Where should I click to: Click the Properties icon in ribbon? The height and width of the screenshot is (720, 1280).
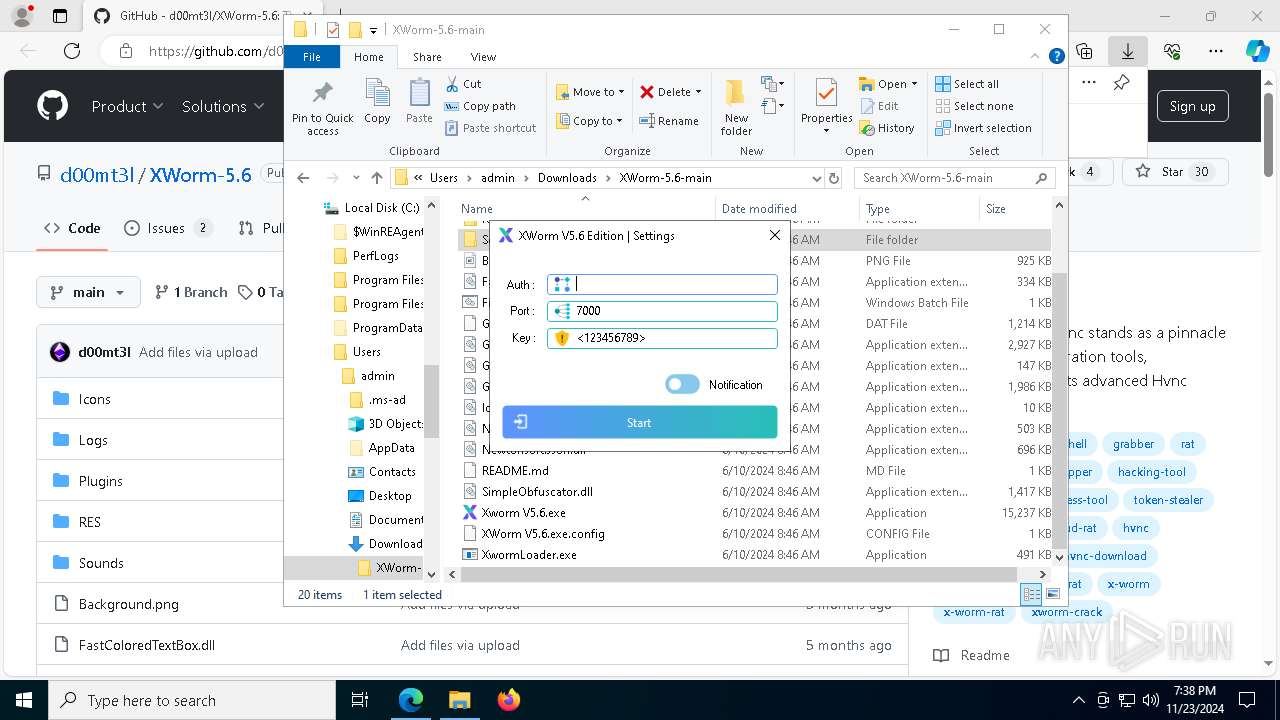click(826, 107)
